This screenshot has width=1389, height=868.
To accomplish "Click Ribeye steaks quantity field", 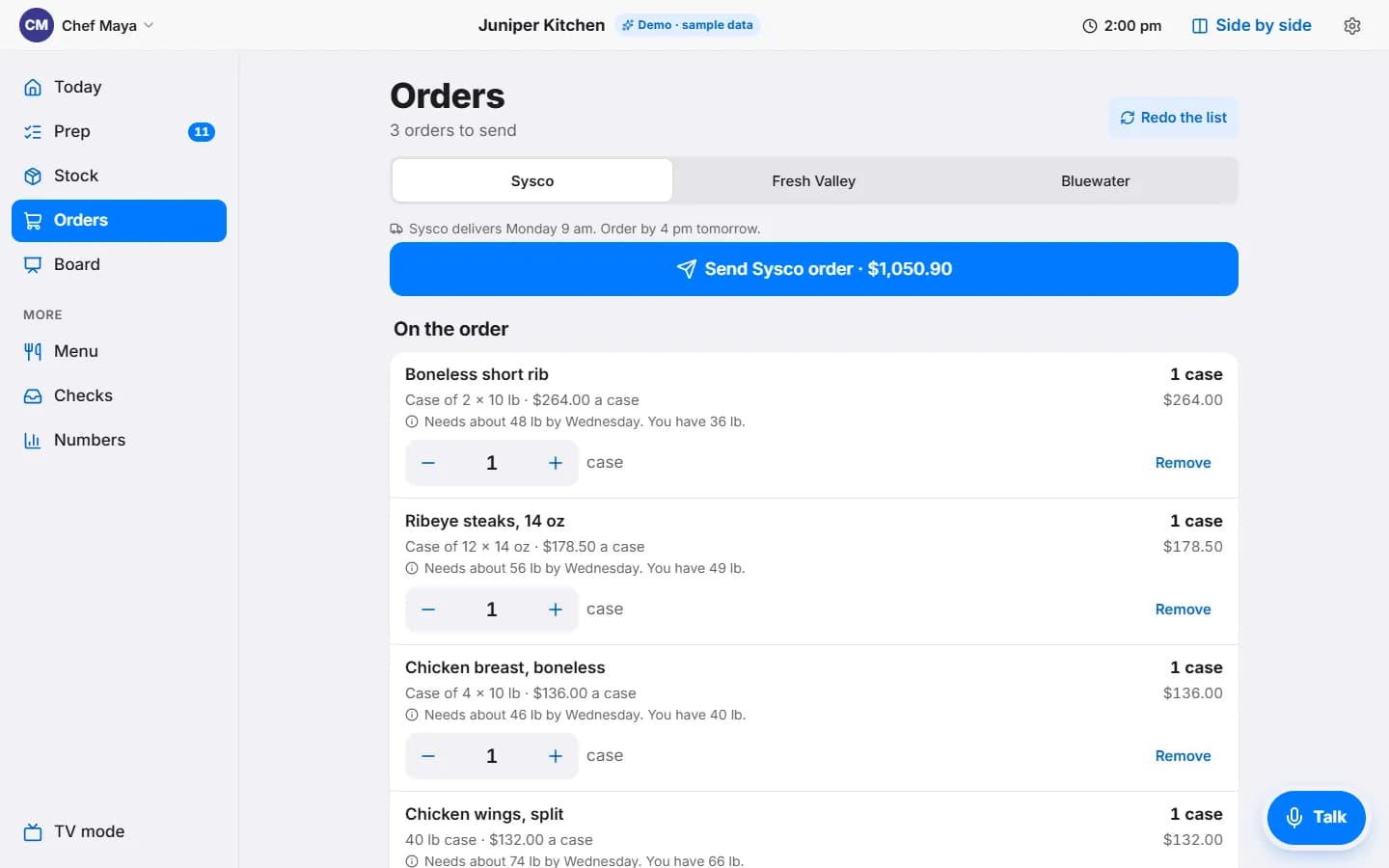I will click(492, 610).
